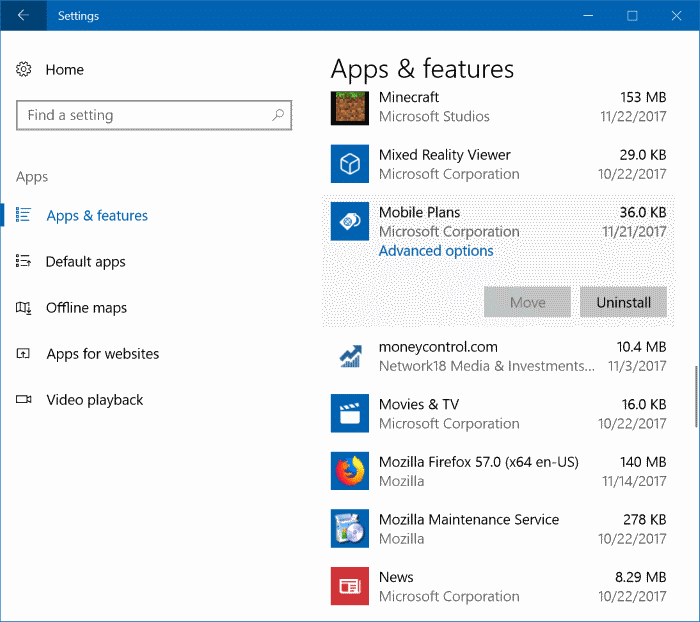The image size is (700, 622).
Task: Click the 11/21/2017 install date
Action: coord(634,232)
